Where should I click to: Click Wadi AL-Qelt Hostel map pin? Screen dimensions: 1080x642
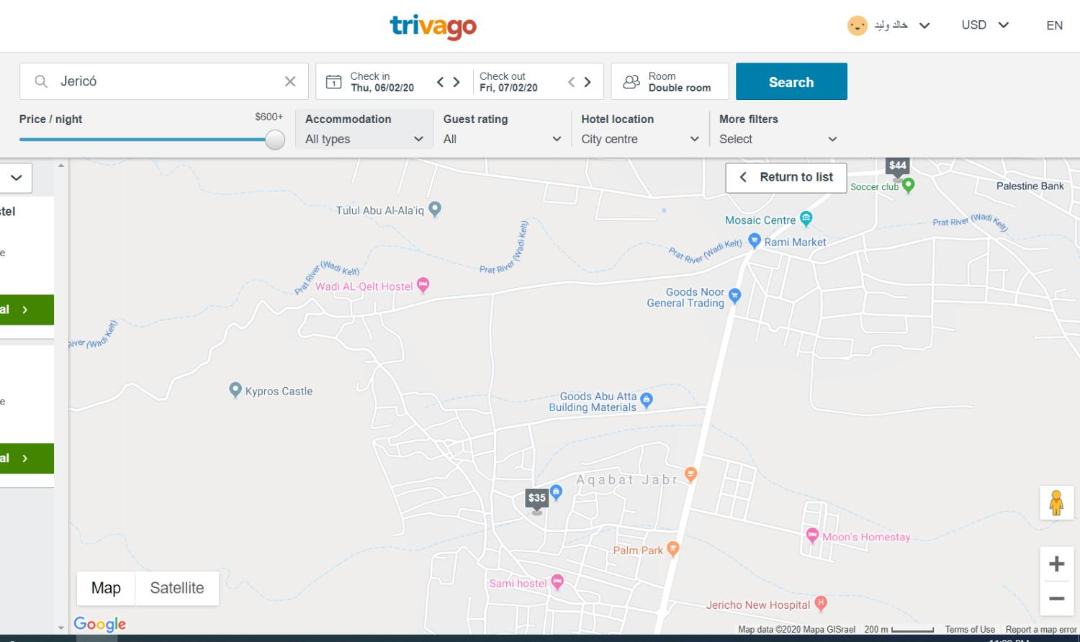[x=423, y=286]
